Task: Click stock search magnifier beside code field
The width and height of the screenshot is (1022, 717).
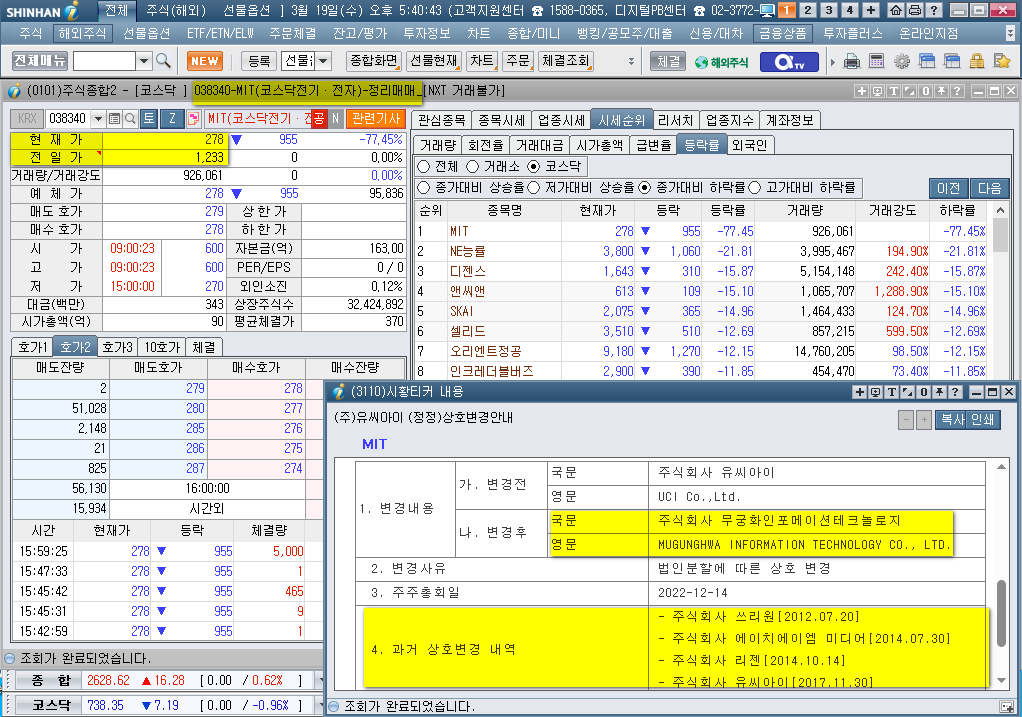Action: pyautogui.click(x=130, y=119)
